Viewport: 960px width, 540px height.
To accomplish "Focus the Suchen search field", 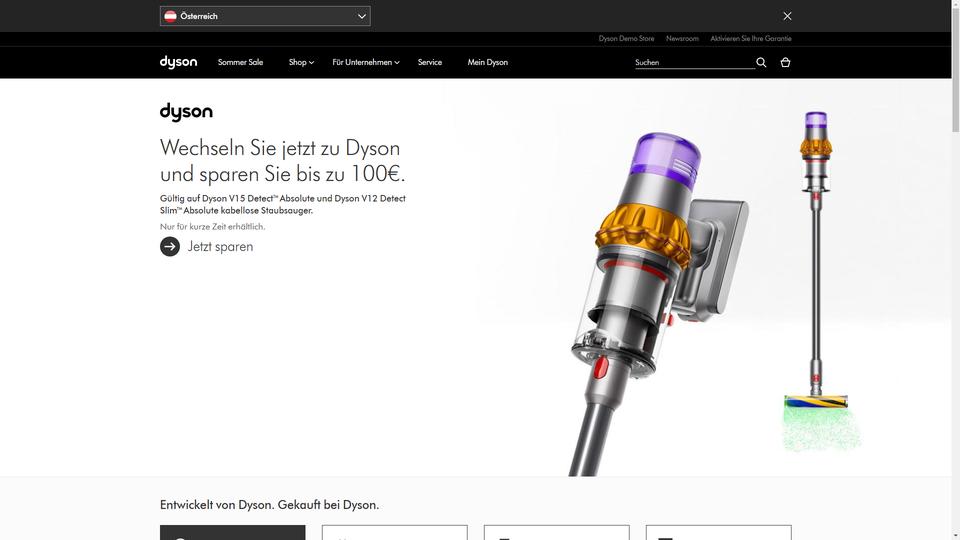I will point(694,62).
